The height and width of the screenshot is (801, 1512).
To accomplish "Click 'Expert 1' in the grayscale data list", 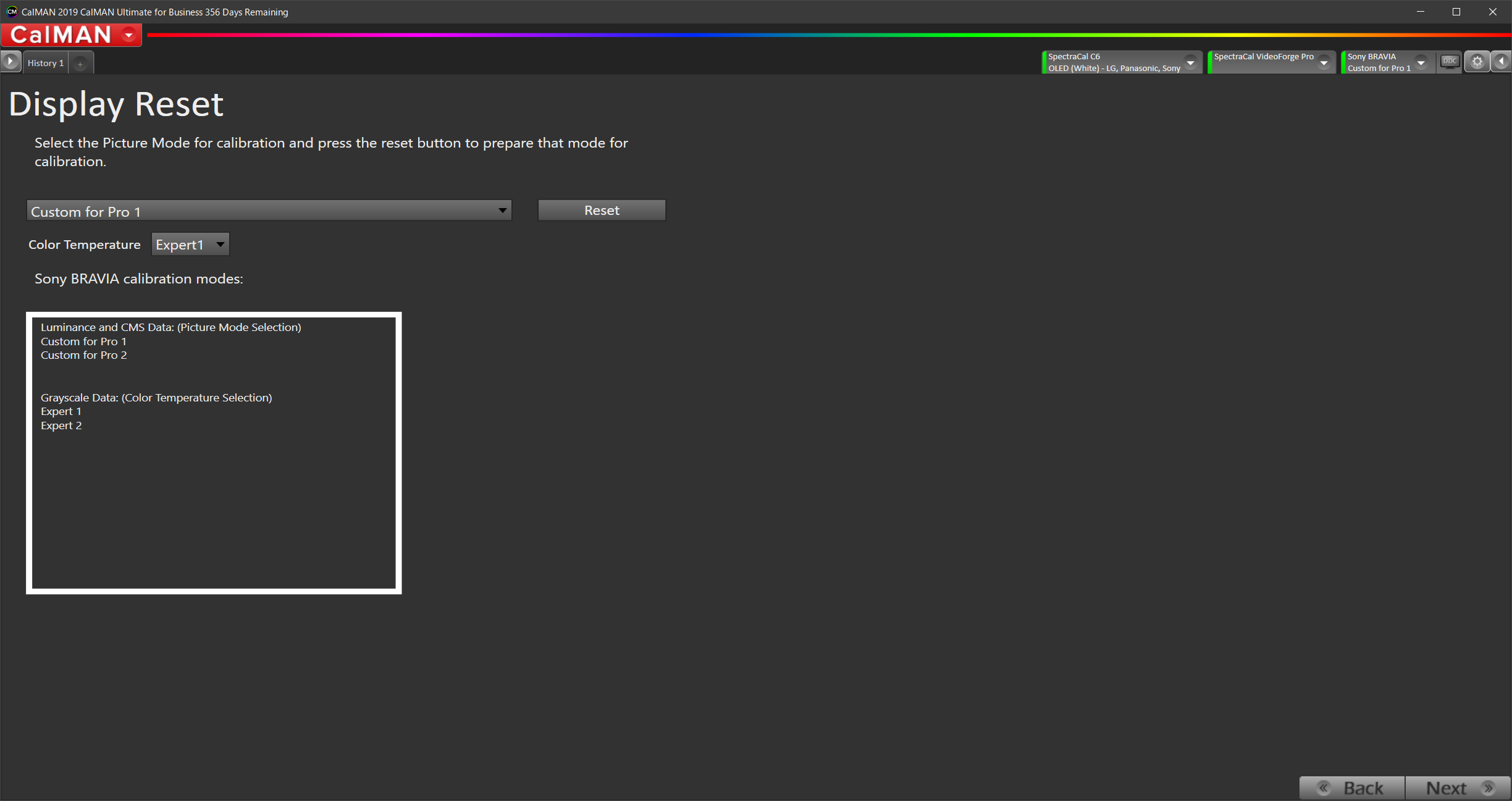I will 61,411.
